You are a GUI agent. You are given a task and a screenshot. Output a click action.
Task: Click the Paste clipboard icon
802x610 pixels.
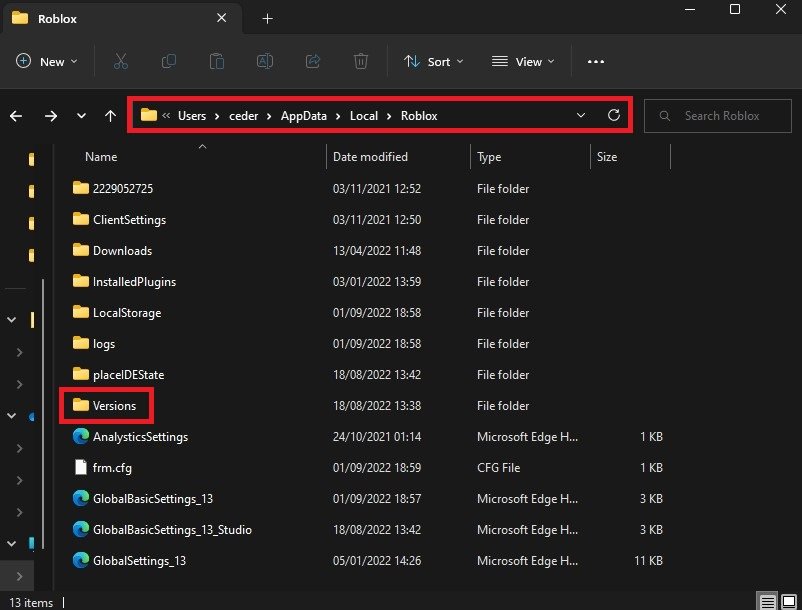click(x=216, y=61)
